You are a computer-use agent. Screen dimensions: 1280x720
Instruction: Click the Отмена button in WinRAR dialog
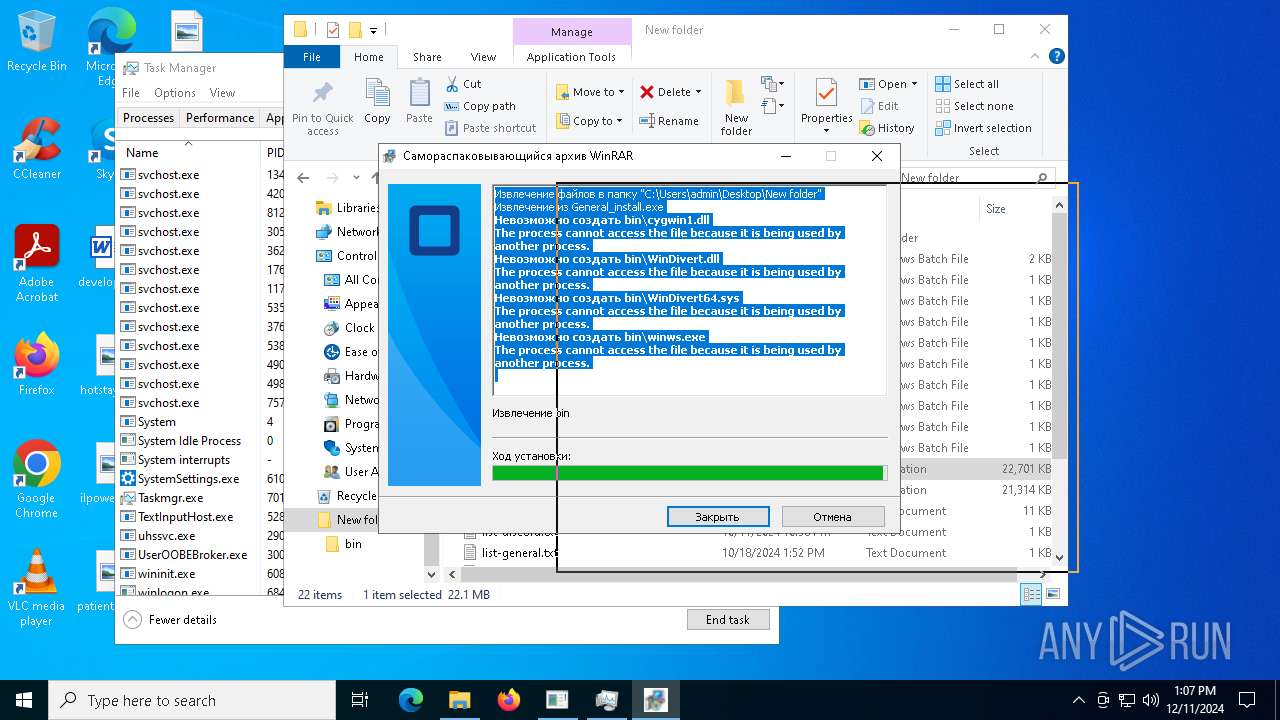coord(832,517)
